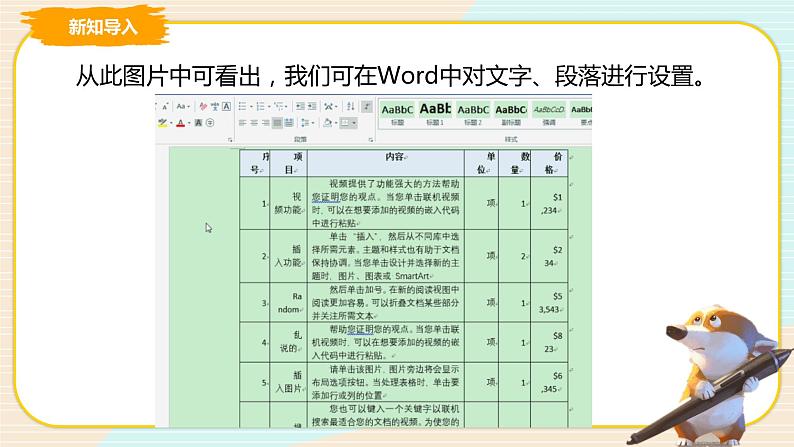Screen dimensions: 794x447
Task: Click the Distributed alignment icon
Action: 289,123
